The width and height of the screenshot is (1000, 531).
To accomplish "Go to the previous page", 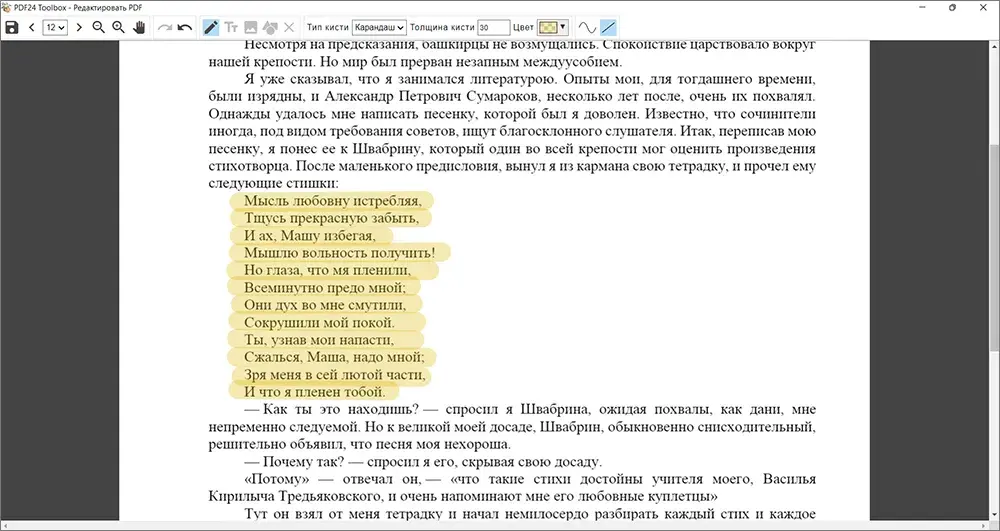I will (31, 27).
